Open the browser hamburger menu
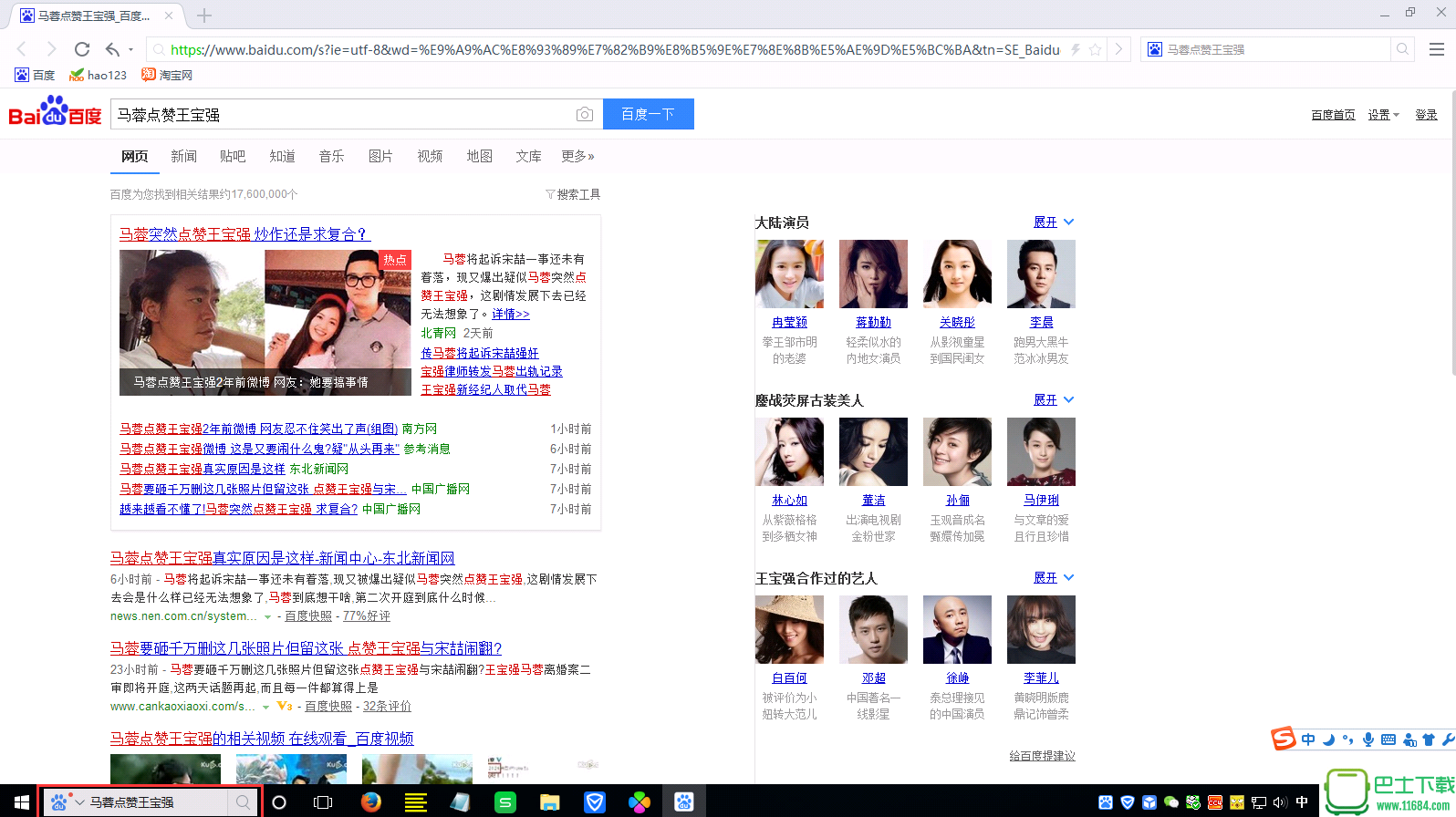The width and height of the screenshot is (1456, 817). pyautogui.click(x=1436, y=49)
